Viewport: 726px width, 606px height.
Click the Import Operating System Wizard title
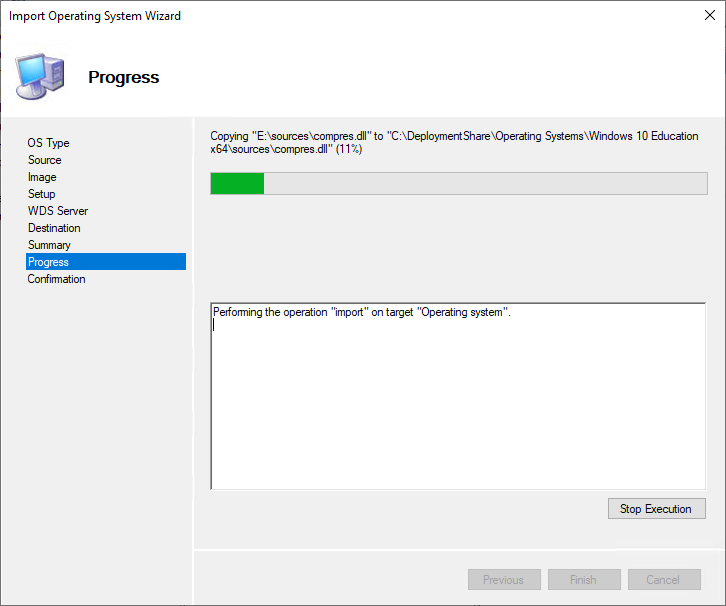(95, 16)
